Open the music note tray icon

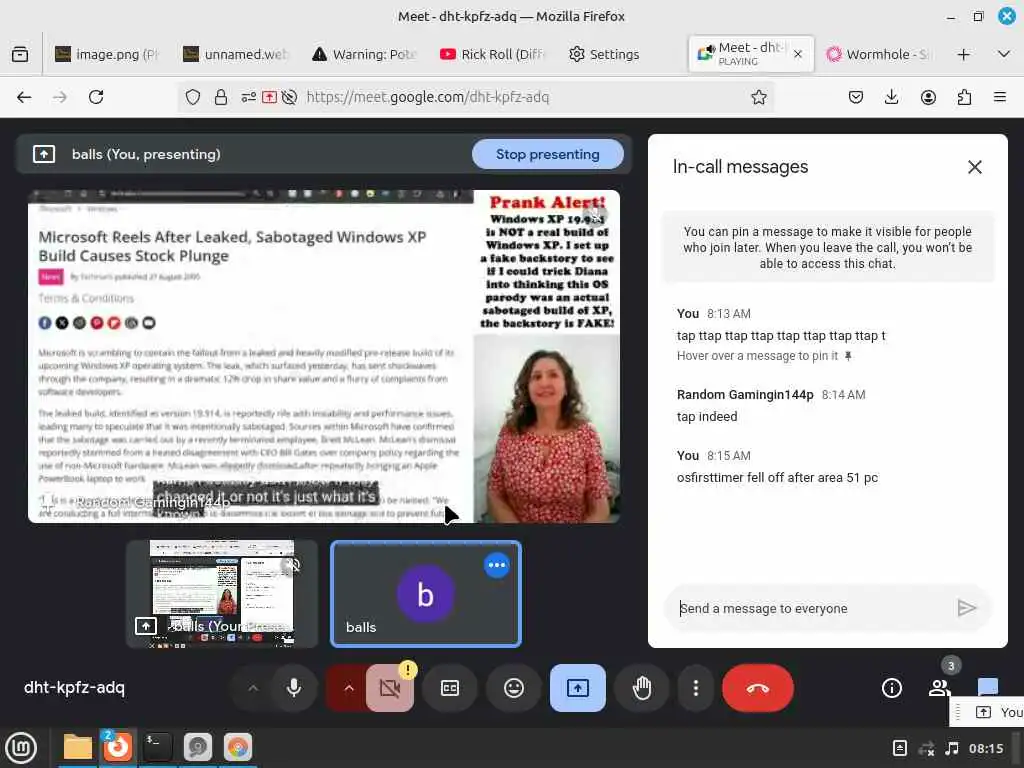952,748
